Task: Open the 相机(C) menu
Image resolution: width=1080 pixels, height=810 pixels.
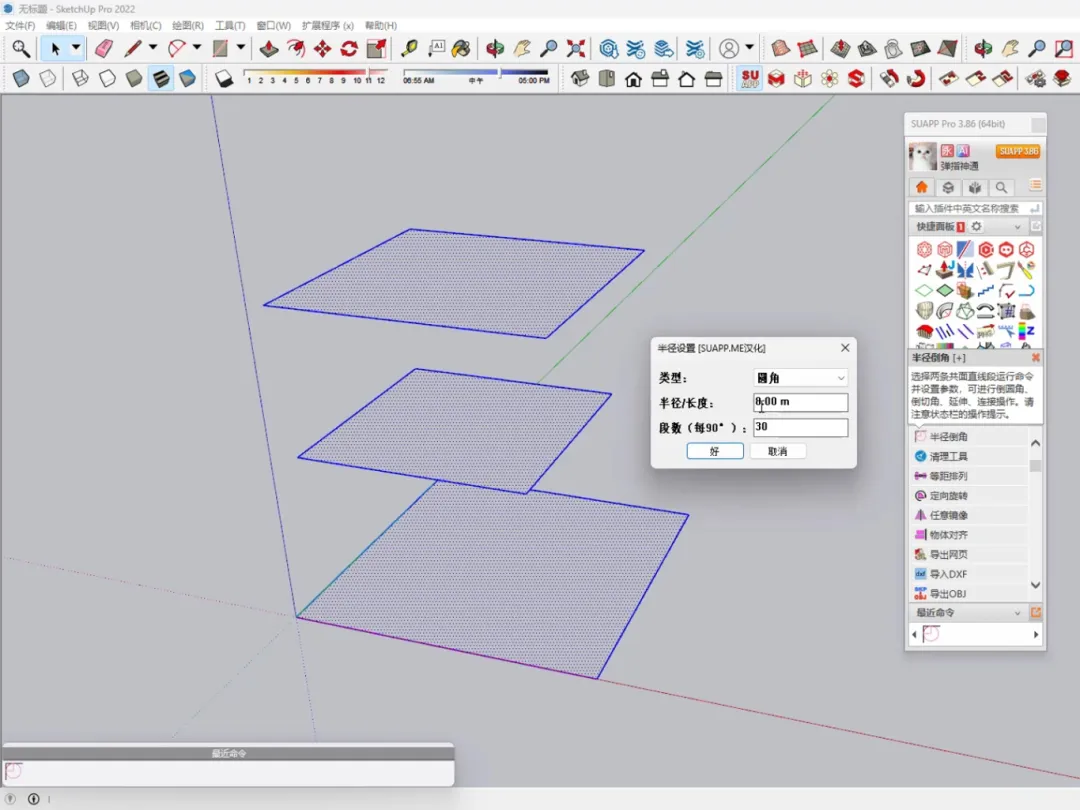Action: (x=145, y=25)
